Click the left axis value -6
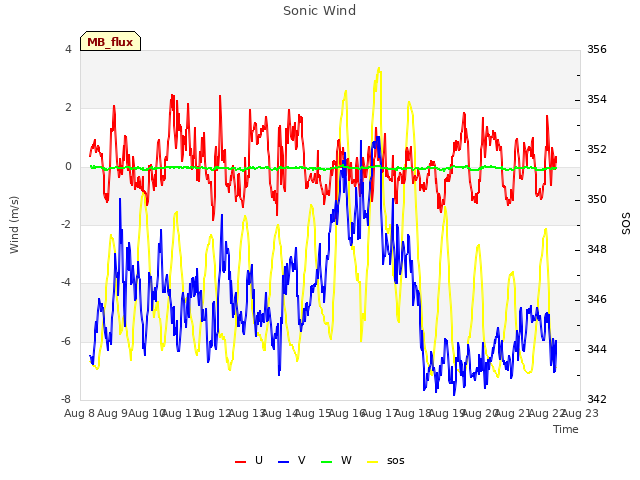The width and height of the screenshot is (640, 480). click(x=66, y=341)
